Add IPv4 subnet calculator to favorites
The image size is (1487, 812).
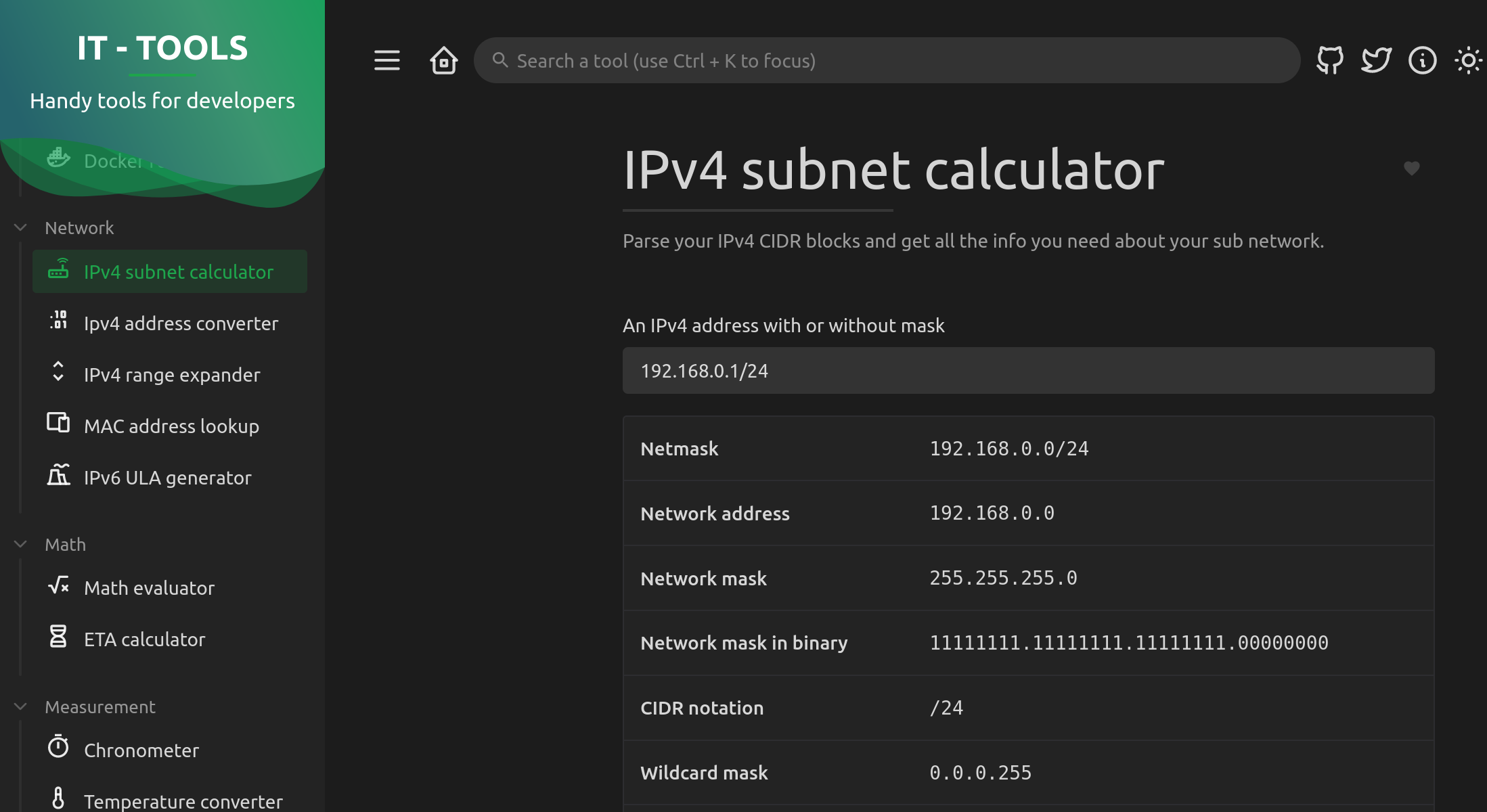point(1411,168)
